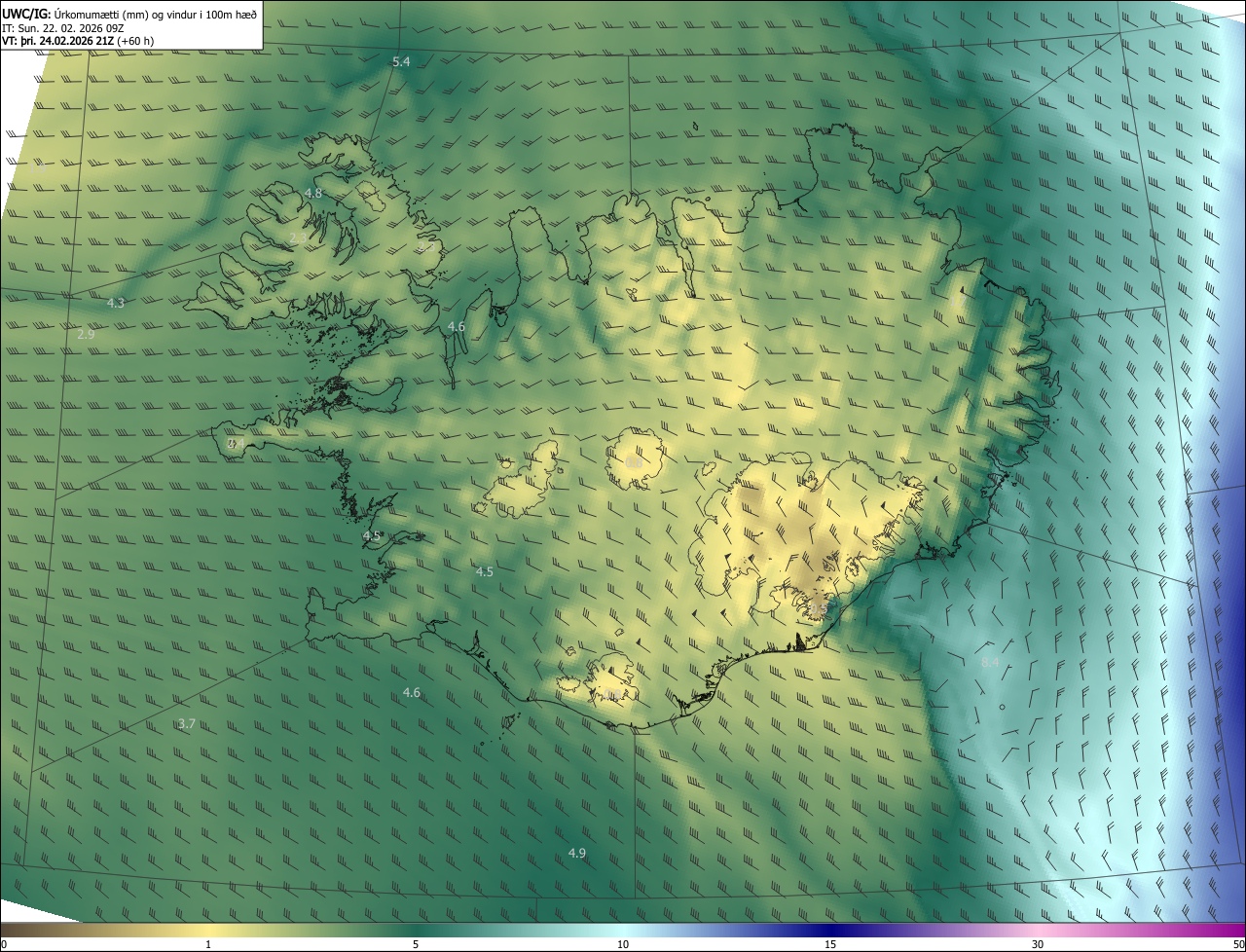This screenshot has height=952, width=1246.
Task: Click the color scale tick label 5
Action: click(x=416, y=944)
